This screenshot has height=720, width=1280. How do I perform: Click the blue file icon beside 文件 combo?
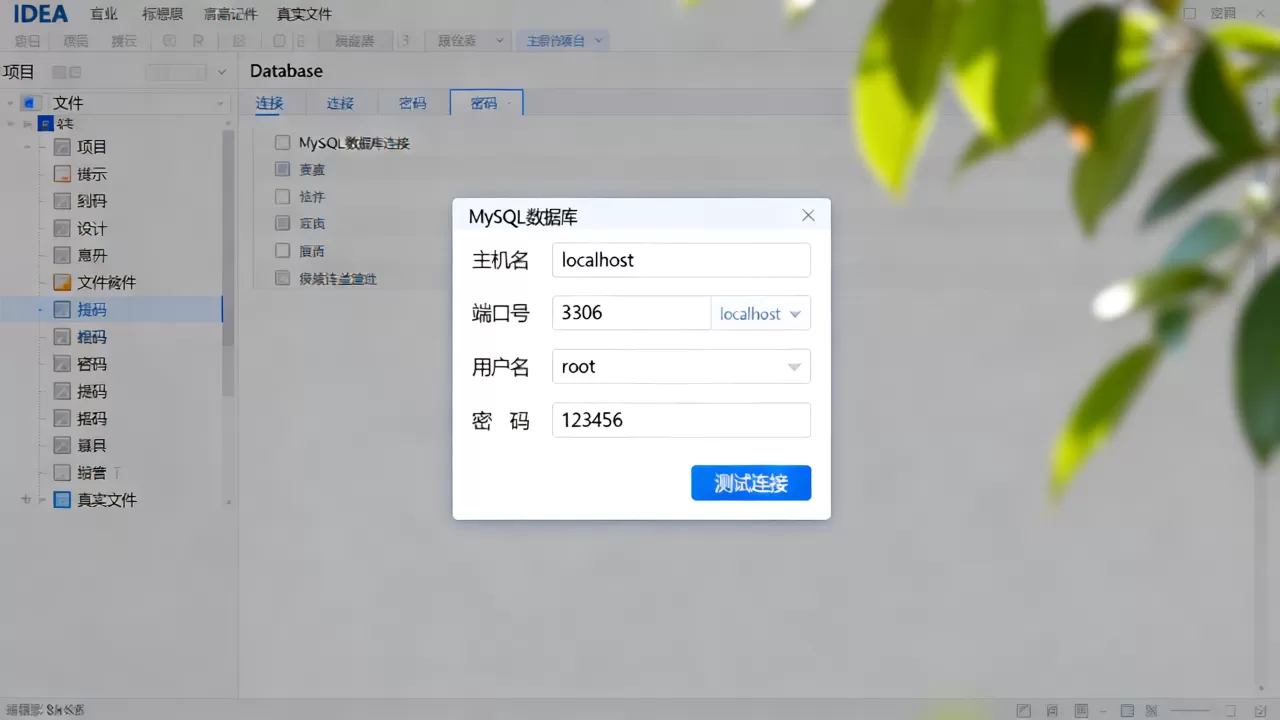pos(32,103)
